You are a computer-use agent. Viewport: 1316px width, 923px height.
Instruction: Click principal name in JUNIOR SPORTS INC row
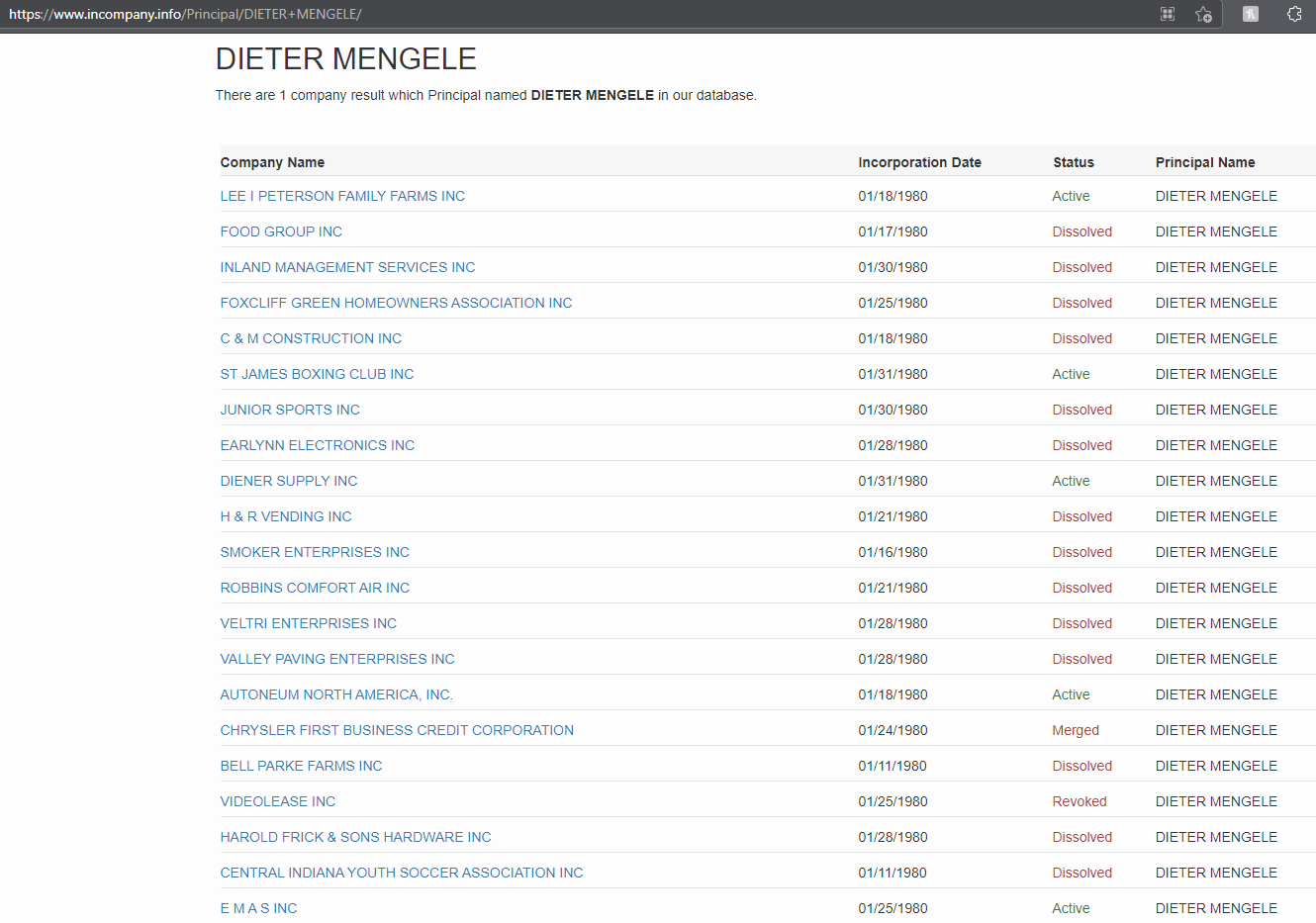coord(1216,410)
